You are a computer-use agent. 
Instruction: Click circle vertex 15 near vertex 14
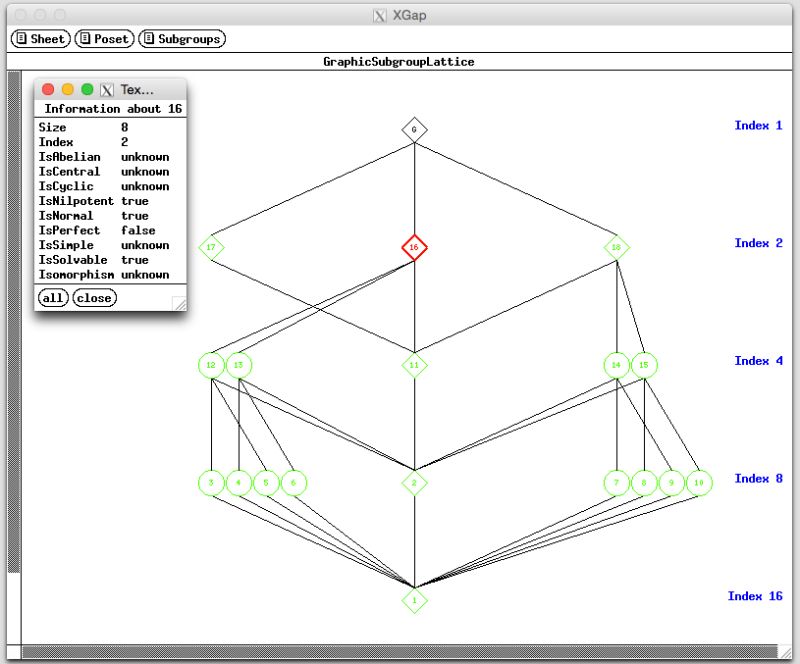643,366
